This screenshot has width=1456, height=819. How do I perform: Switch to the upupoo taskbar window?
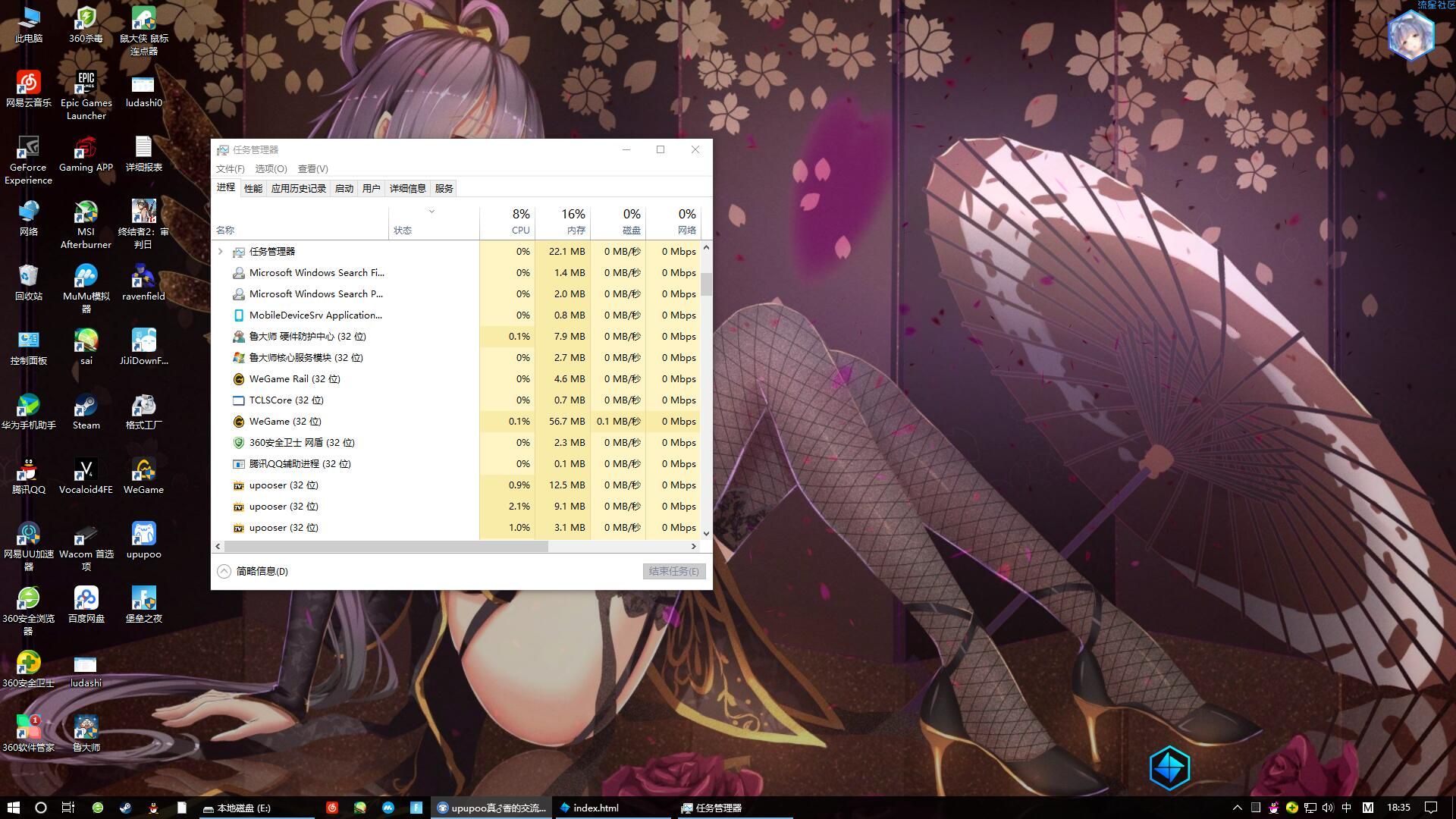coord(491,808)
